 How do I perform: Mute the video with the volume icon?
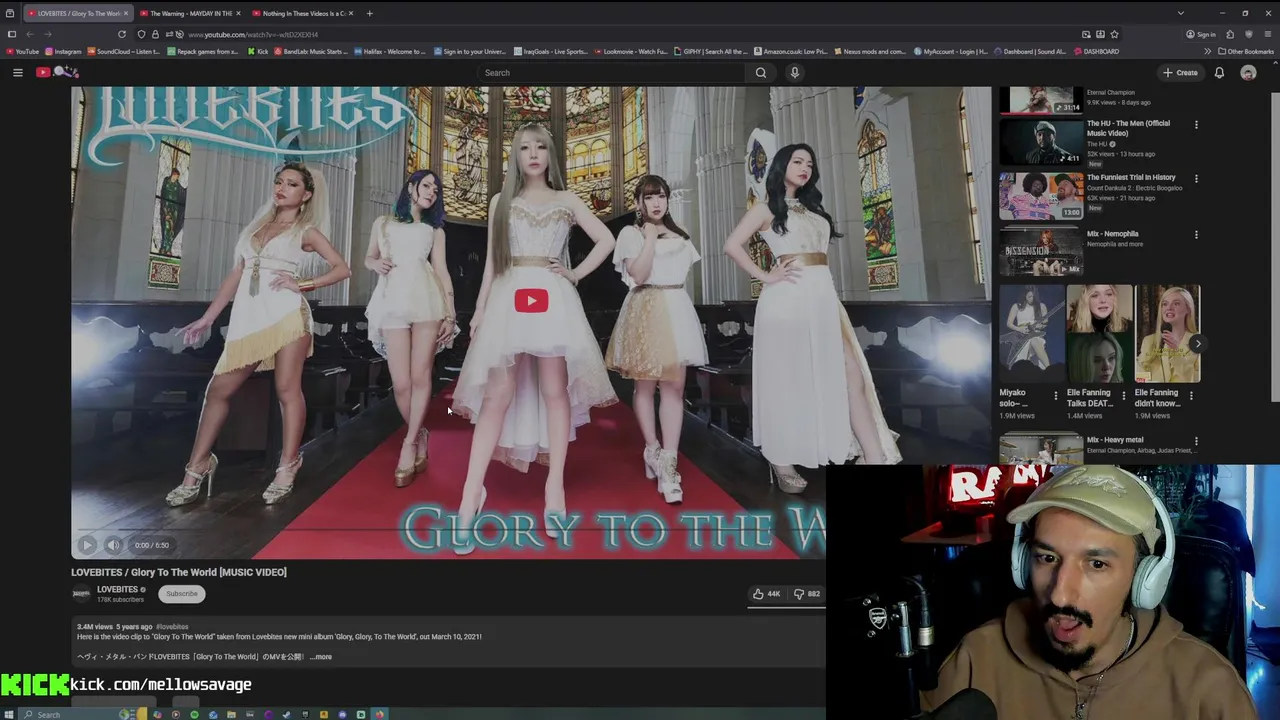[x=113, y=545]
